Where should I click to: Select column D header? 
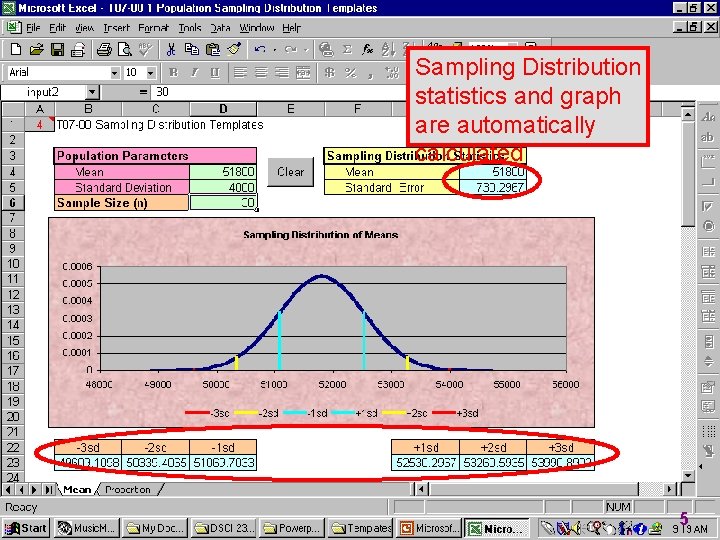223,109
